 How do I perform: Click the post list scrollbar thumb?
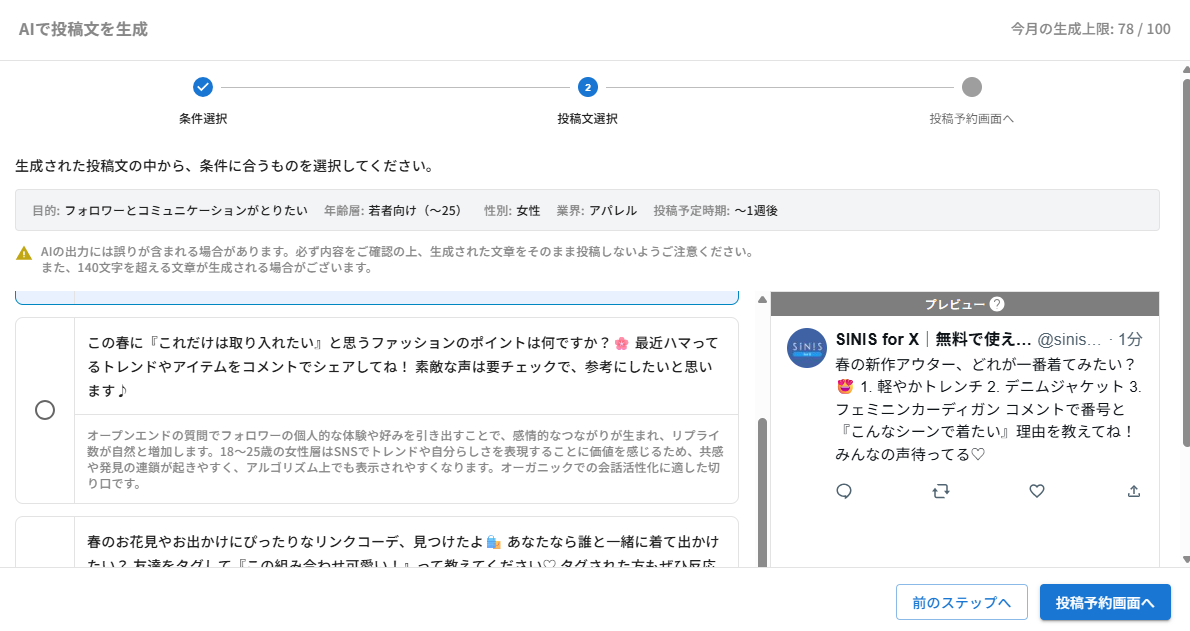[763, 492]
